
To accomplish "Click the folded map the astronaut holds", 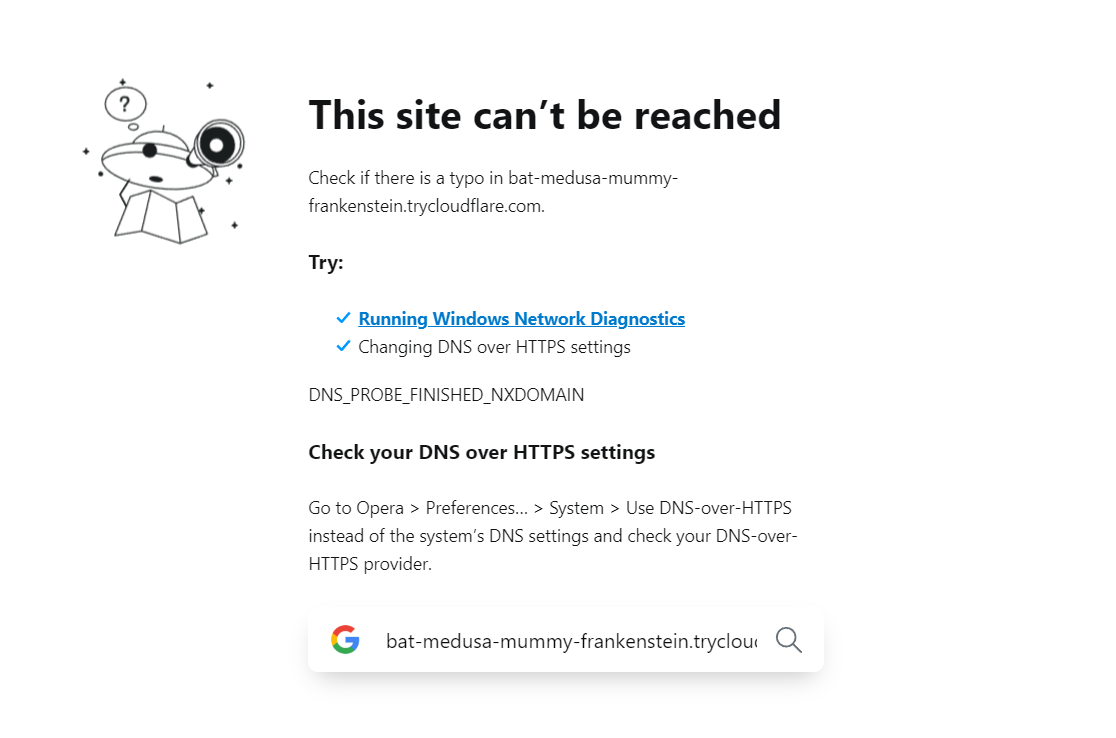I will click(162, 216).
